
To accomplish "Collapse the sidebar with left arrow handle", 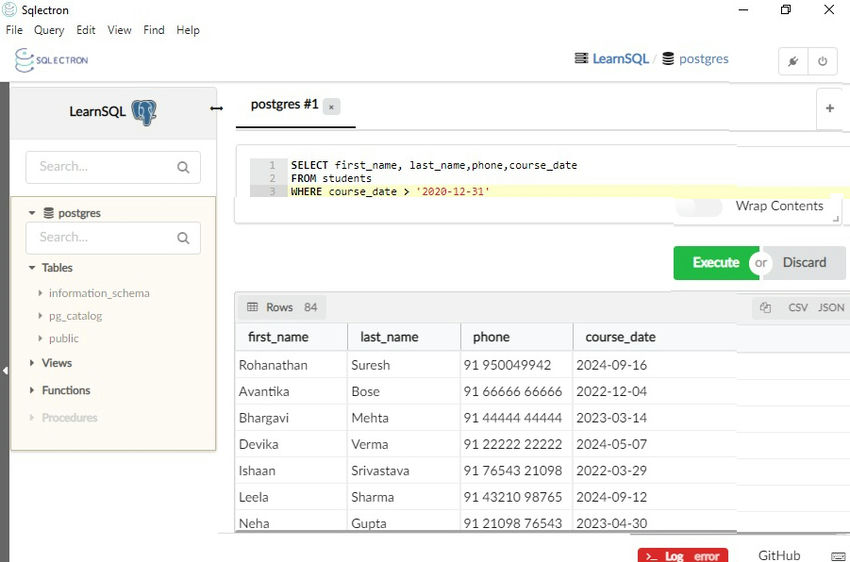I will 5,371.
